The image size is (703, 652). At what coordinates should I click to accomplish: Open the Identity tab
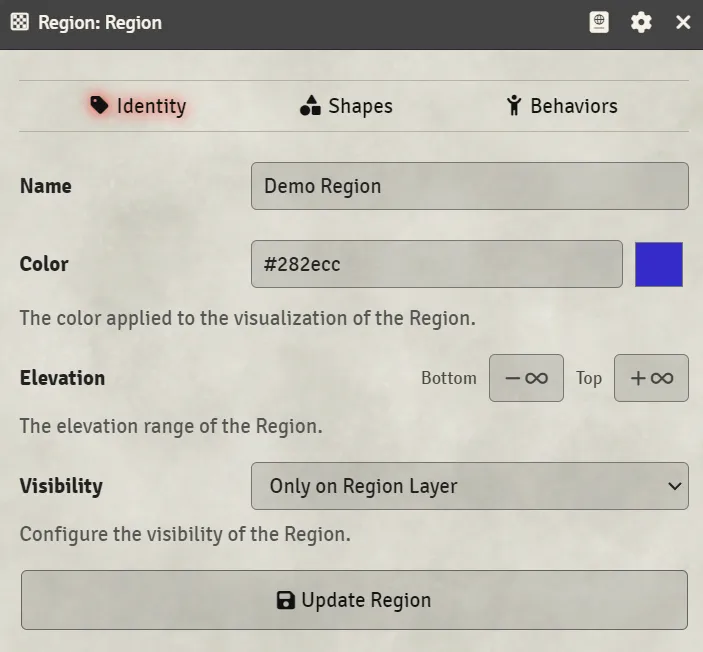point(138,106)
